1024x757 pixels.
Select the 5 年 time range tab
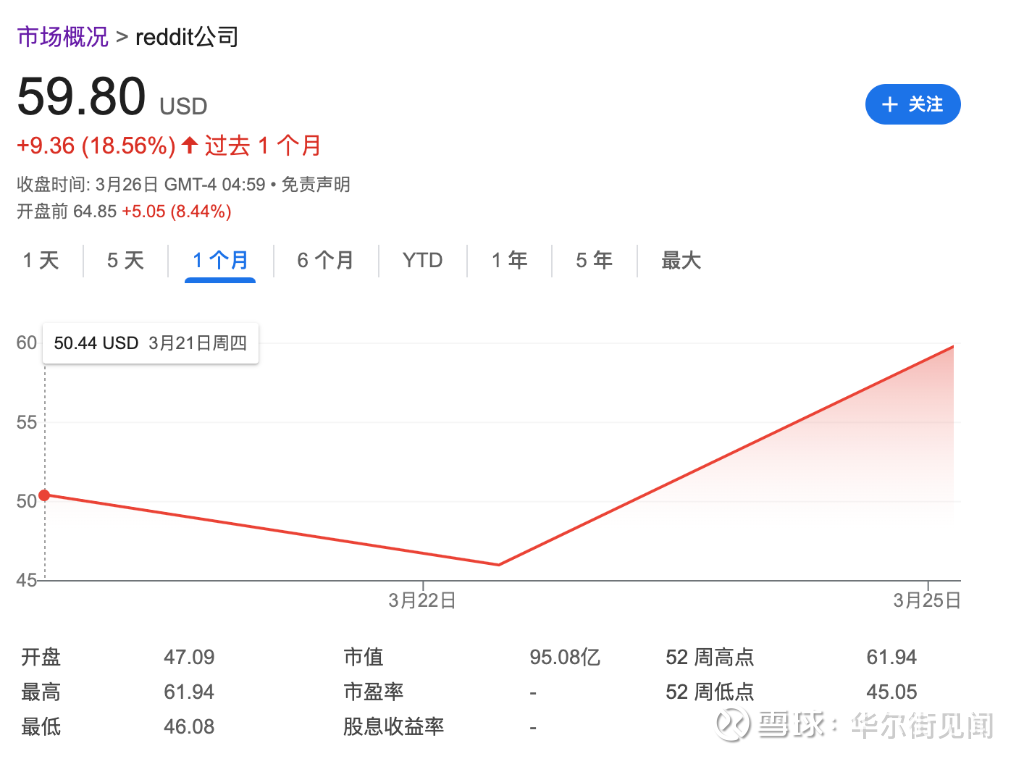[594, 261]
